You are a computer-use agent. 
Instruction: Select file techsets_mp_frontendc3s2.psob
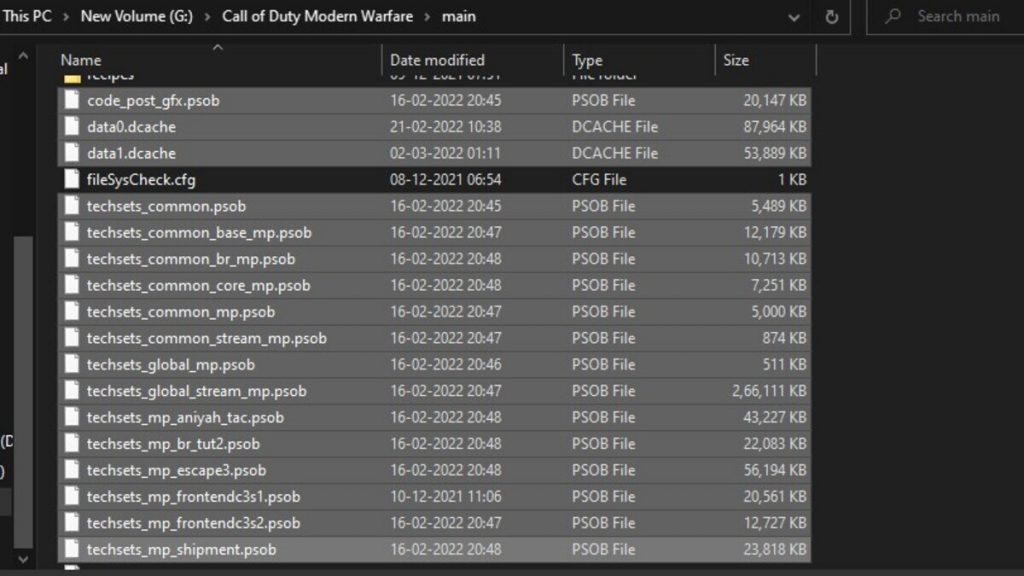193,523
